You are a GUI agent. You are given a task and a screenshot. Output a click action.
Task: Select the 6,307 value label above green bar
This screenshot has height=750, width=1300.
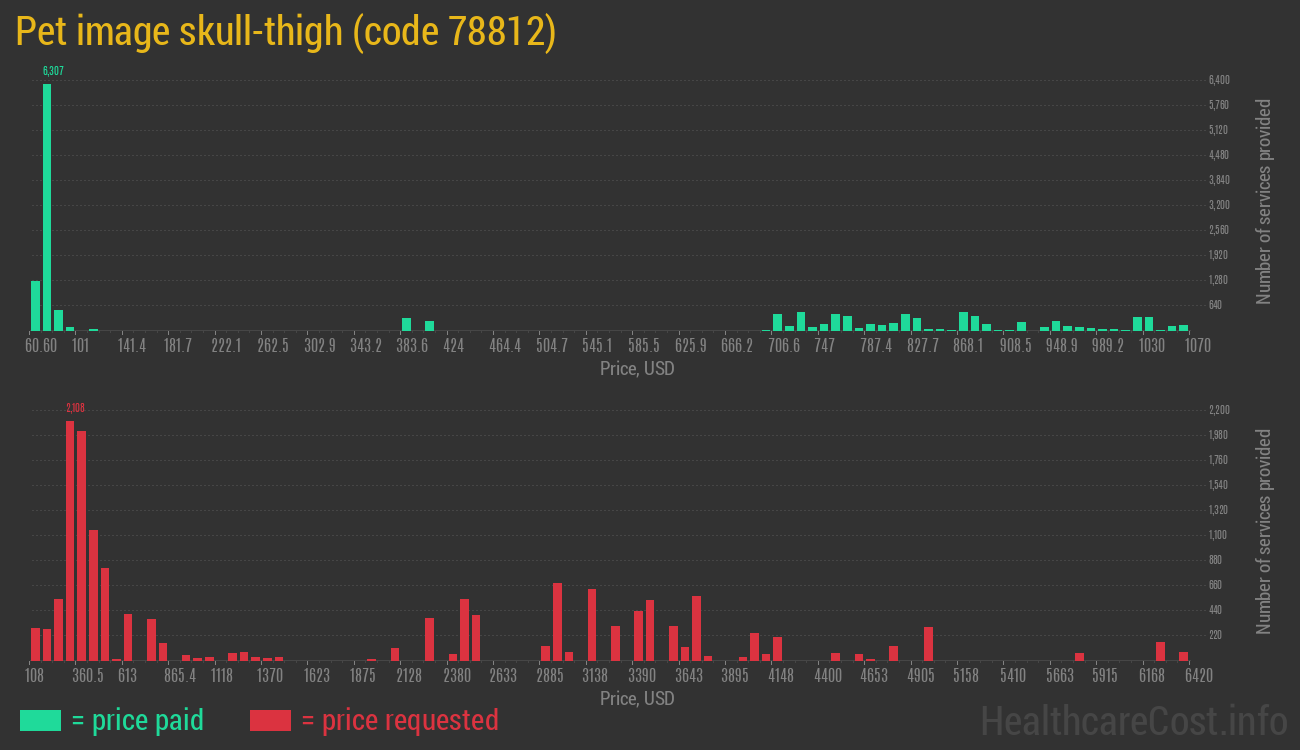pos(53,71)
